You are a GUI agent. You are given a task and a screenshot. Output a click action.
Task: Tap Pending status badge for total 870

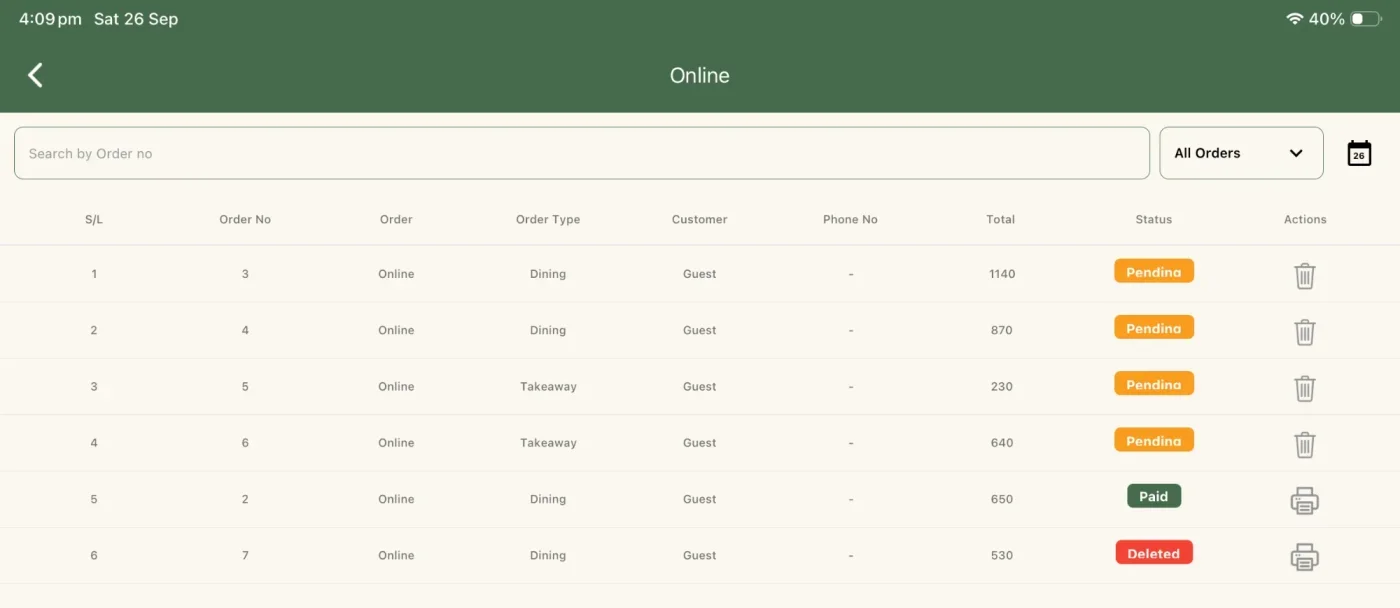click(x=1154, y=327)
